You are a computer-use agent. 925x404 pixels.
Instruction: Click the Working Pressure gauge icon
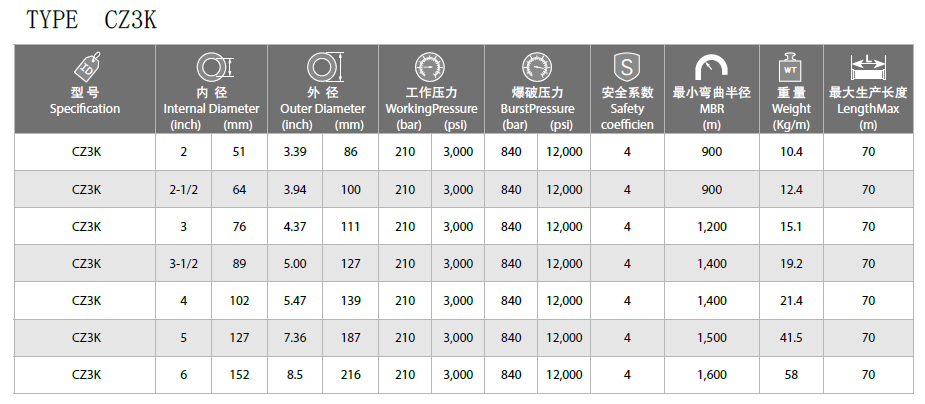click(x=431, y=68)
